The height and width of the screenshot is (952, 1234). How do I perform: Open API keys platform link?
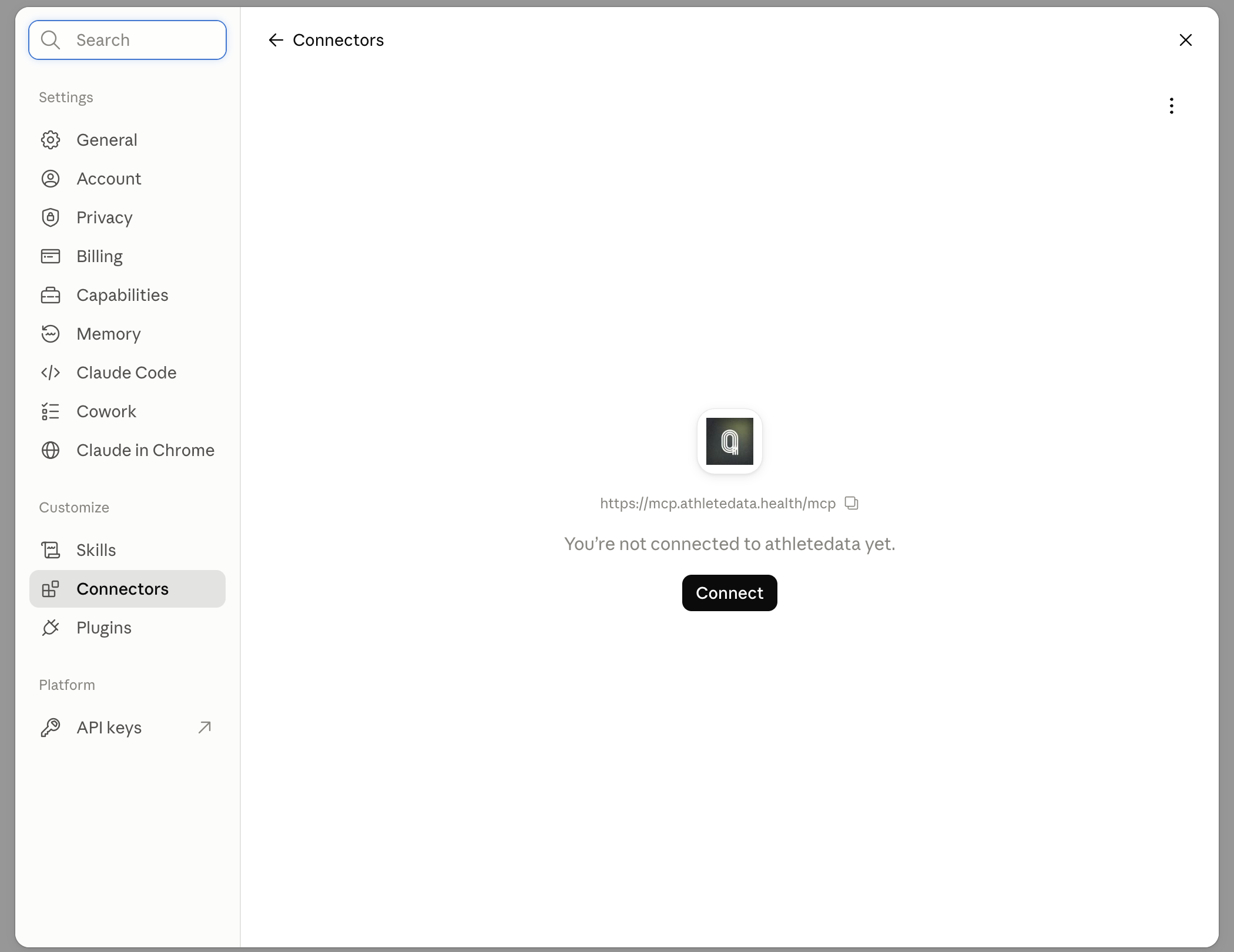click(x=128, y=728)
